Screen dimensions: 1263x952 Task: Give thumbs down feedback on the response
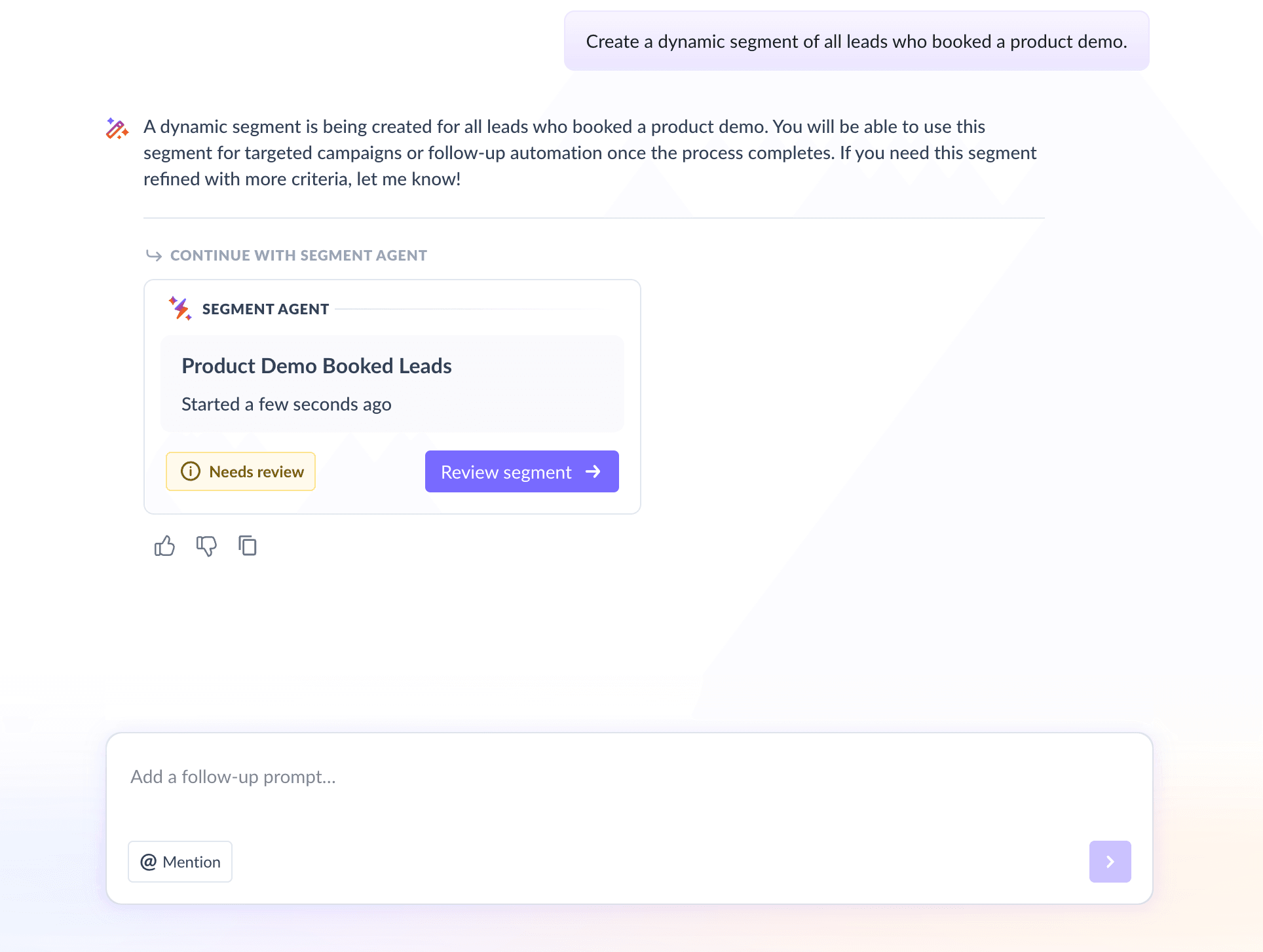(206, 546)
